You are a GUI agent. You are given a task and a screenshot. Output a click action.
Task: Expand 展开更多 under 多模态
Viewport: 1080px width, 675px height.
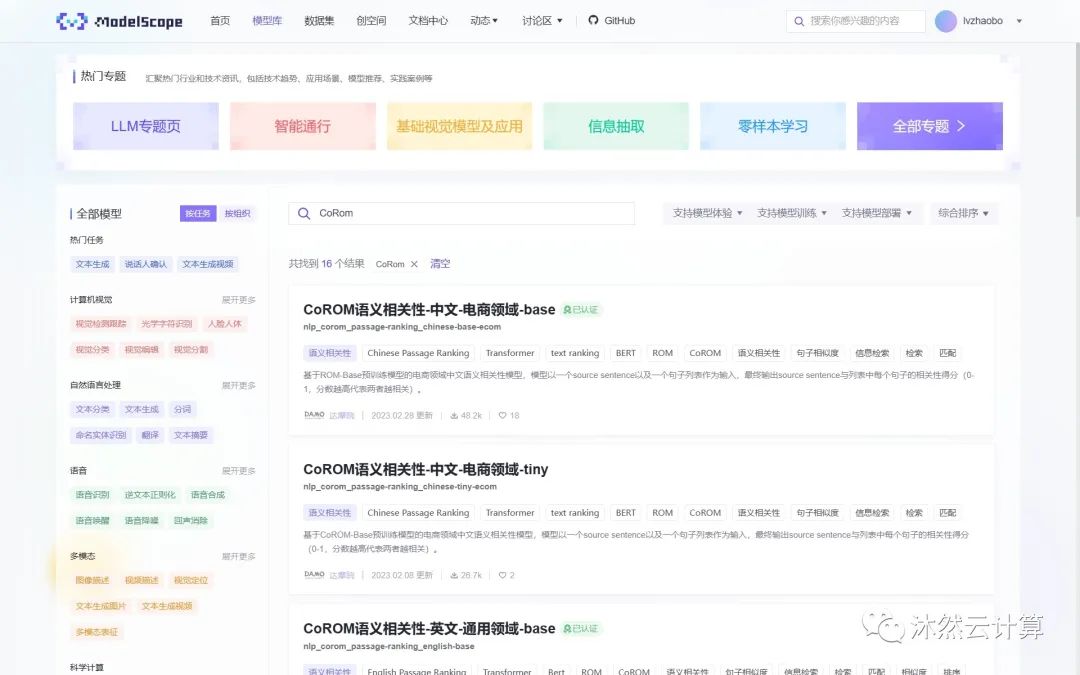(238, 557)
